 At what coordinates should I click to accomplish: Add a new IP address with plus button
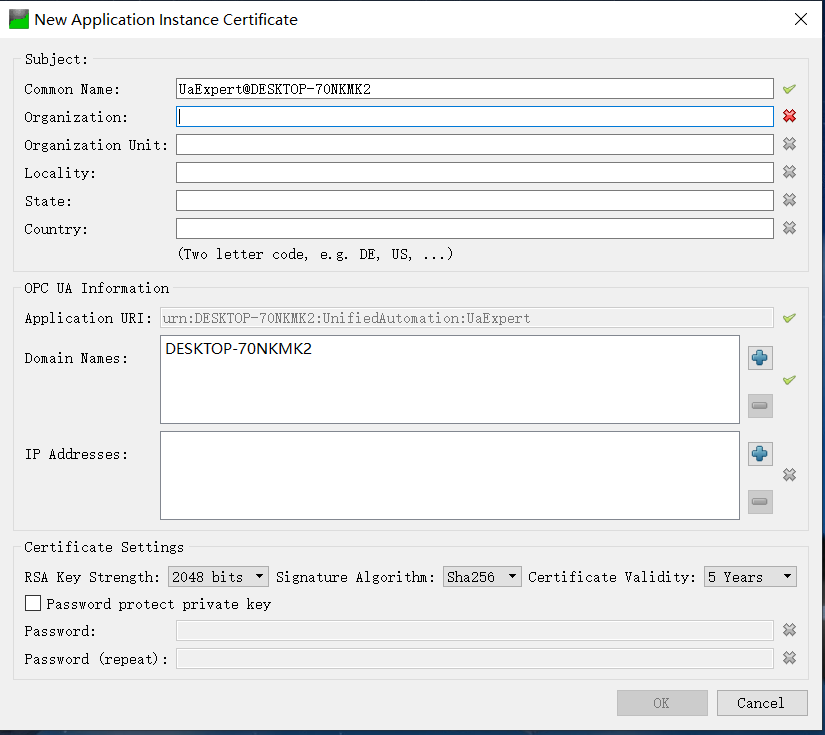tap(760, 454)
